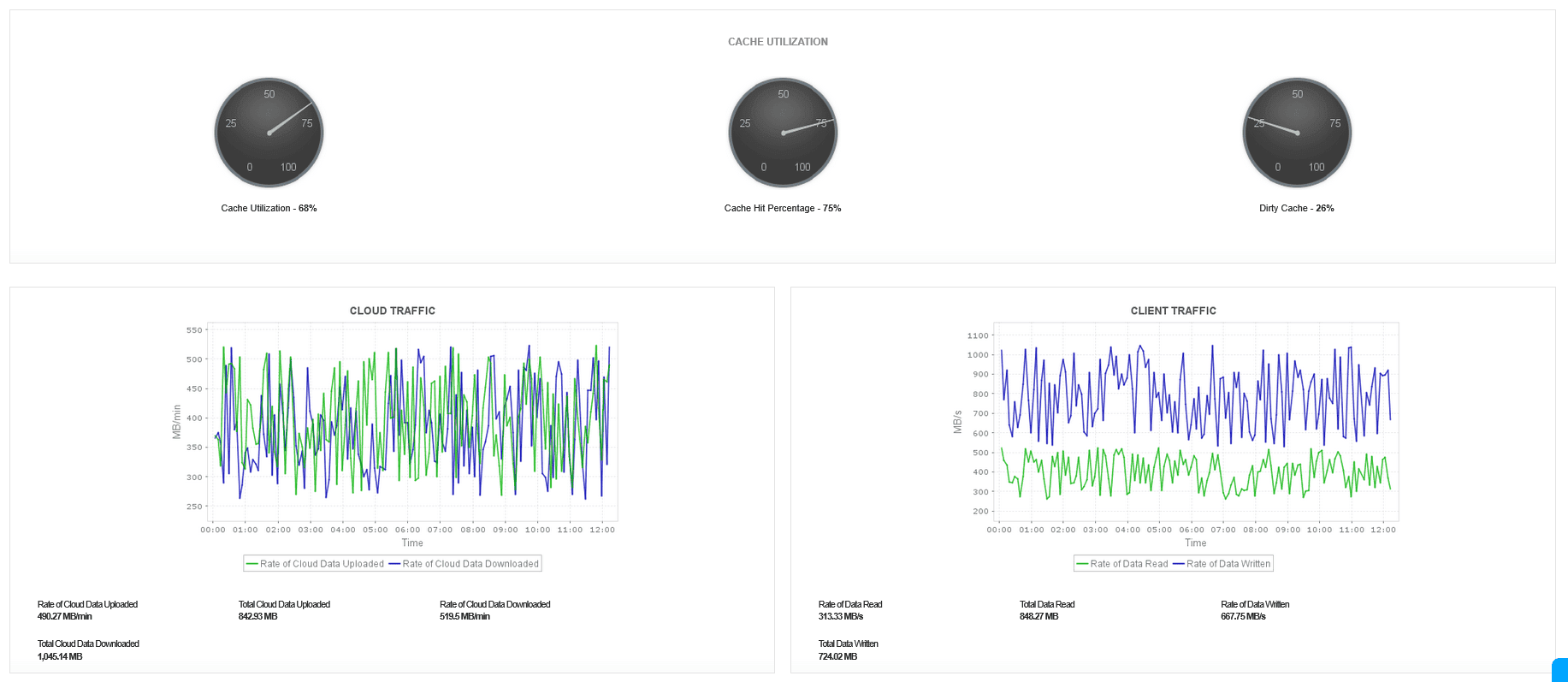Screen dimensions: 1568x682
Task: Click the Dirty Cache - 26% label
Action: pyautogui.click(x=1297, y=208)
